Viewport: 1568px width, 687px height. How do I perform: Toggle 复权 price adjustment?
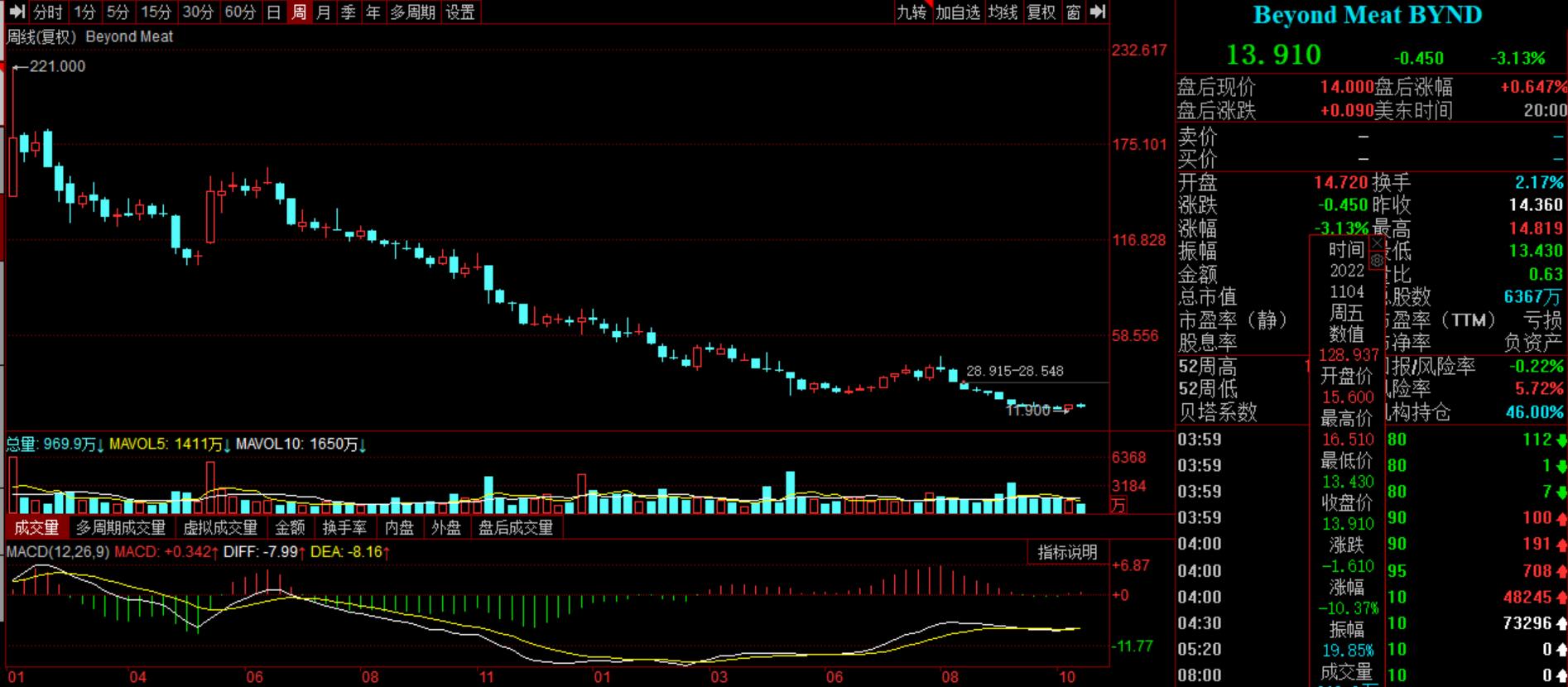pos(1041,12)
